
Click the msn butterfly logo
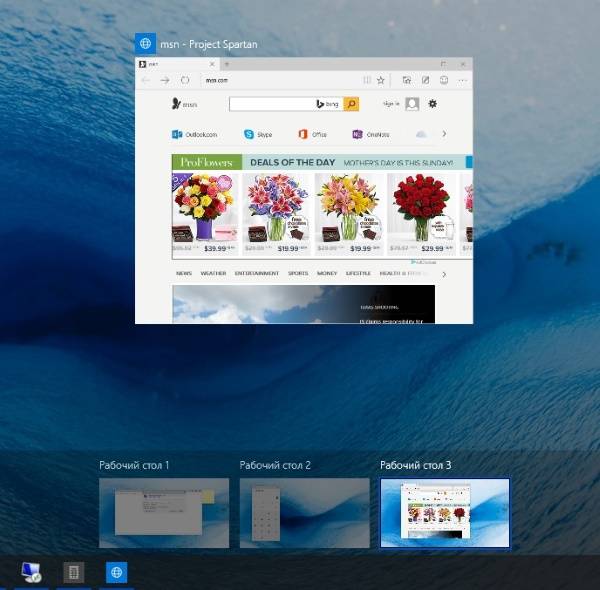click(184, 104)
